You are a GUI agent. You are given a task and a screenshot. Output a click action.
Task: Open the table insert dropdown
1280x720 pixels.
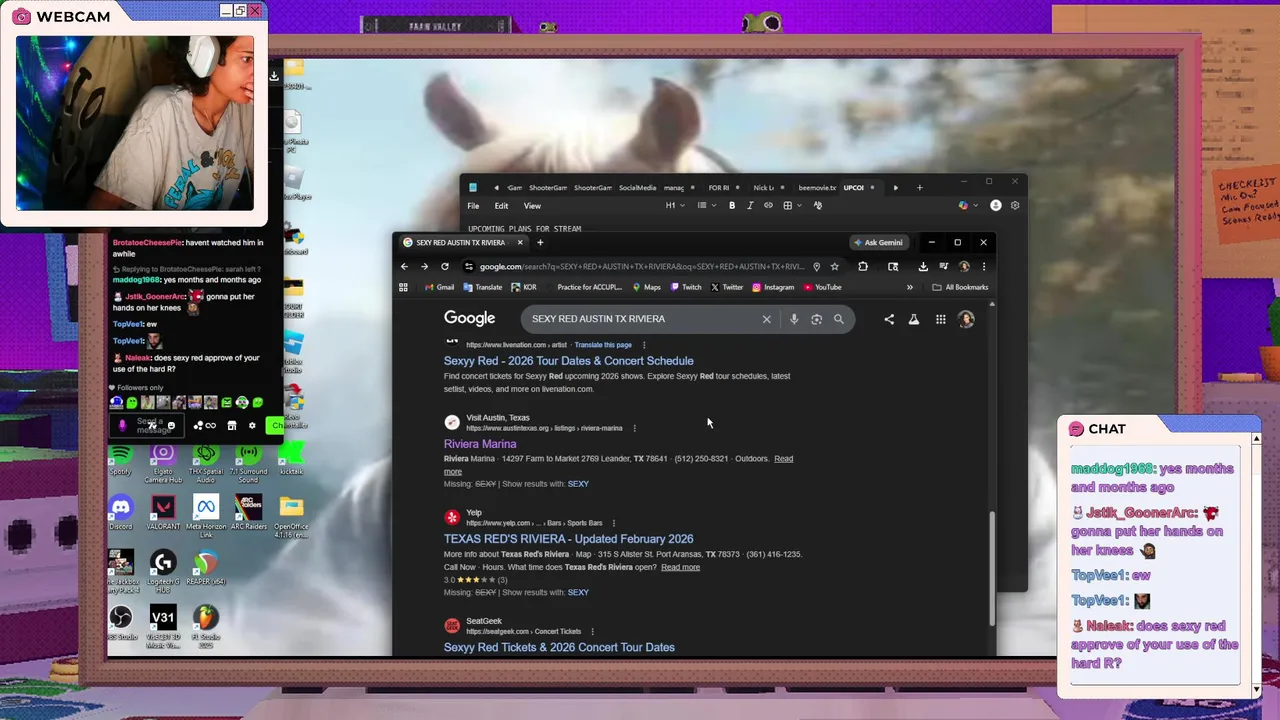coord(791,206)
